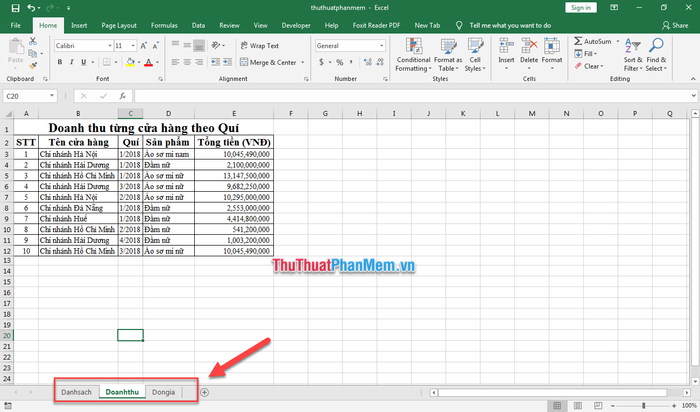
Task: Decrease font size with the small A icon
Action: pos(155,46)
